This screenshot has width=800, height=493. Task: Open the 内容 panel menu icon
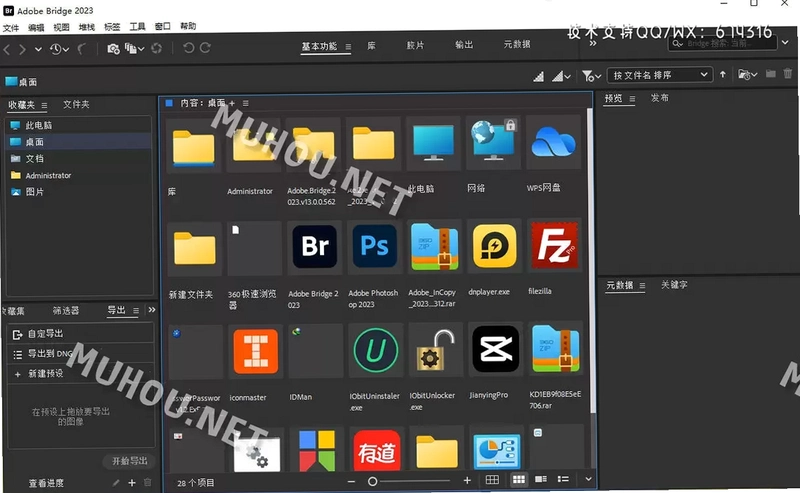[x=245, y=103]
